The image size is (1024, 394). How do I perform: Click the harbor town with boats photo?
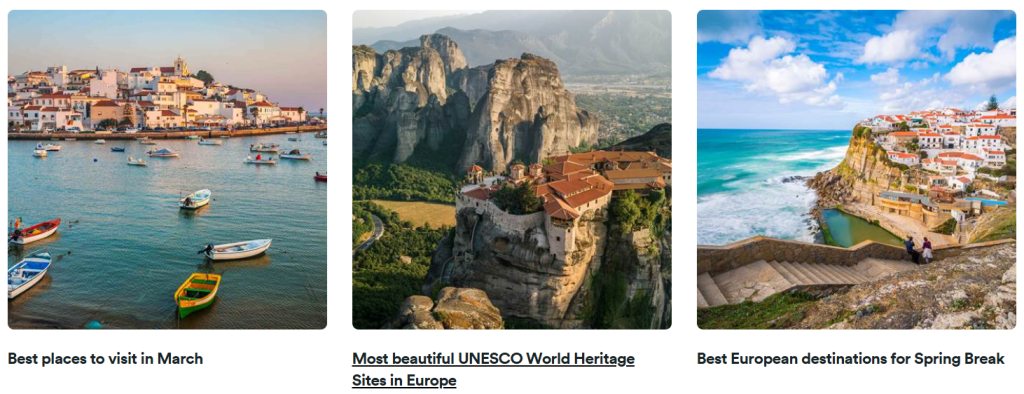(167, 169)
